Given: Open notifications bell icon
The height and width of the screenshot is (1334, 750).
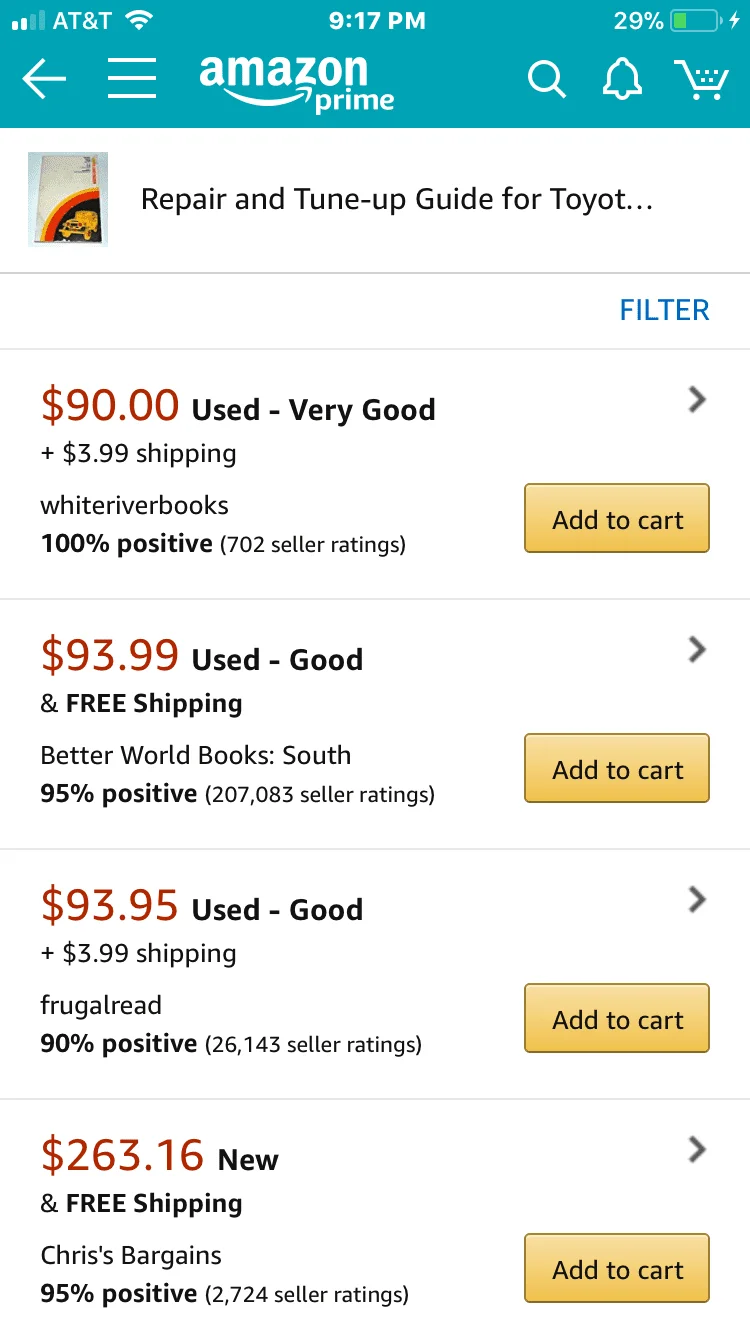Looking at the screenshot, I should pyautogui.click(x=622, y=79).
